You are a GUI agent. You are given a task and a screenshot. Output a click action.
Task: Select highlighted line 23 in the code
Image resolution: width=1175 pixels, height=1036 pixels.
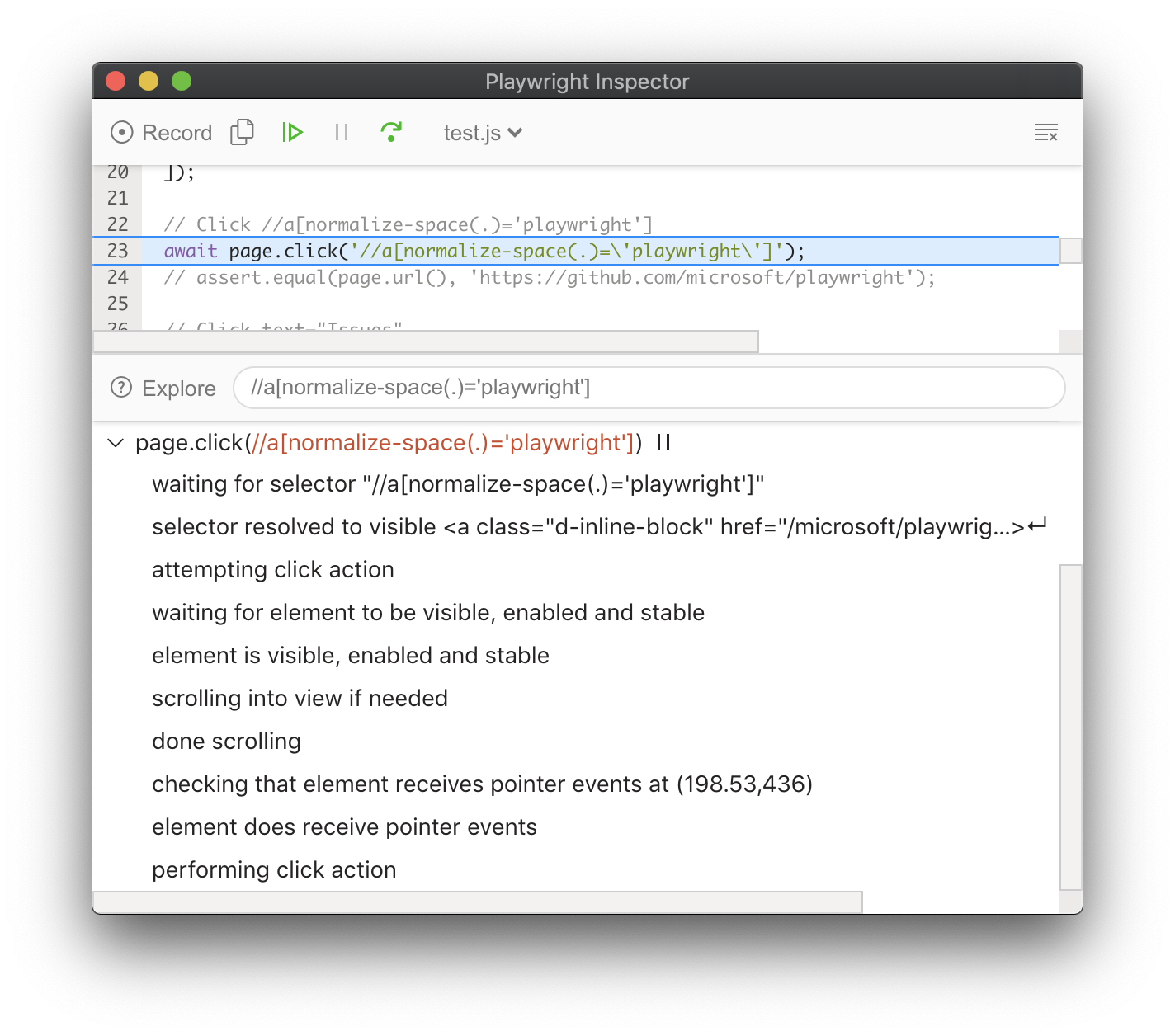coord(576,251)
